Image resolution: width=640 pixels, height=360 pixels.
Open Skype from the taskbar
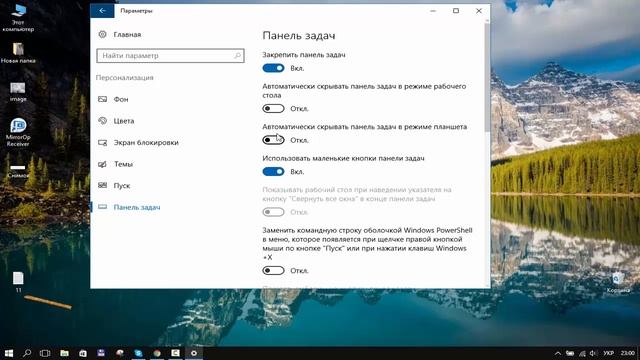tap(138, 353)
